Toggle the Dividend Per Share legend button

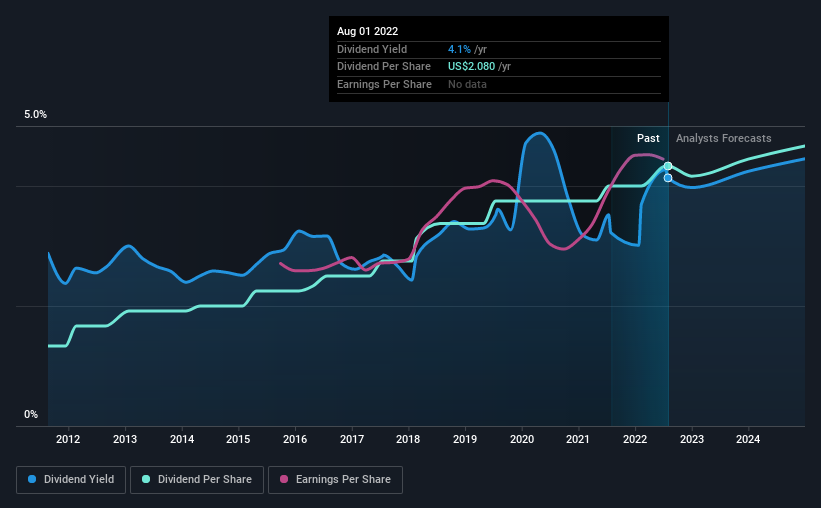[x=197, y=480]
